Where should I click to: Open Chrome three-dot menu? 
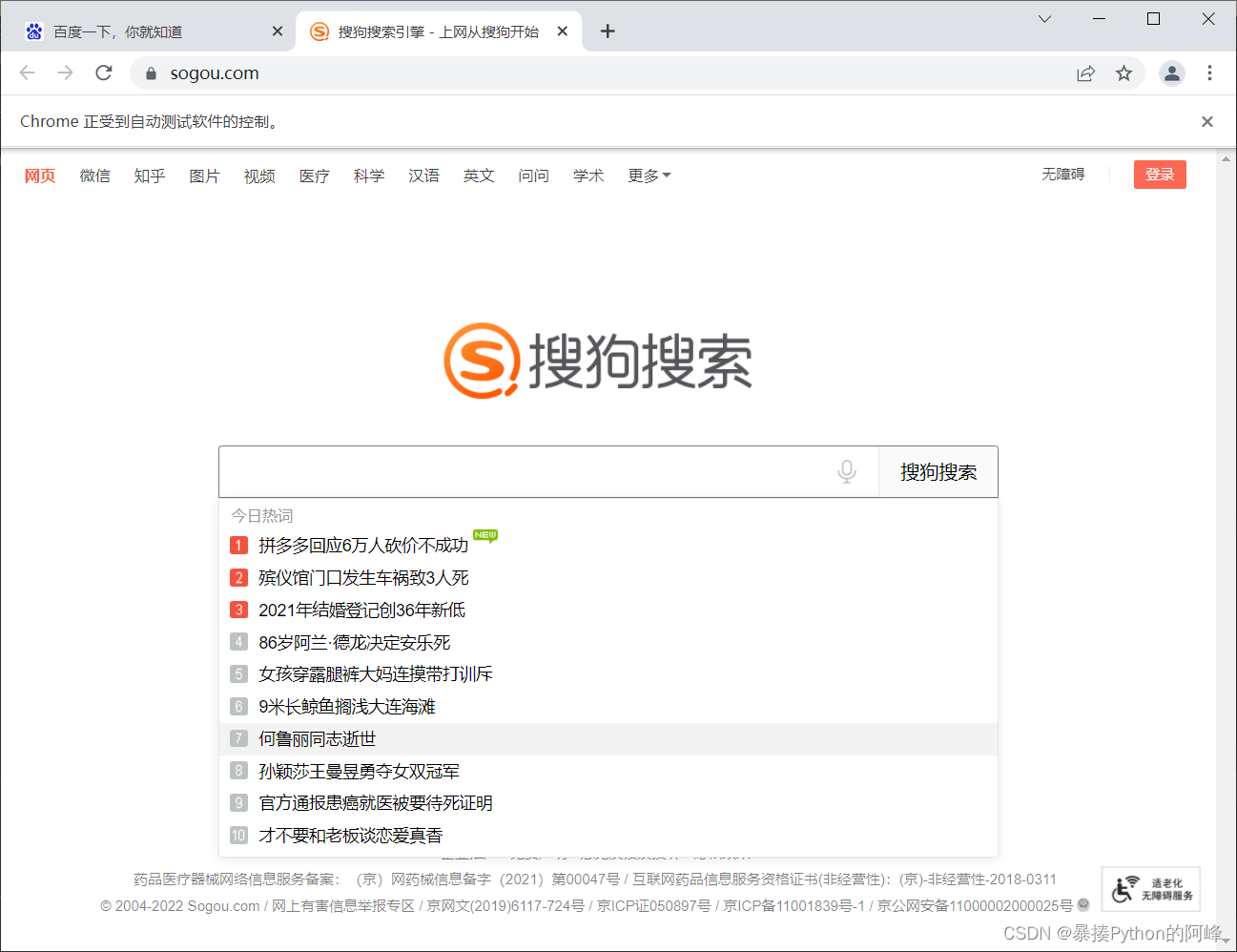click(x=1209, y=73)
